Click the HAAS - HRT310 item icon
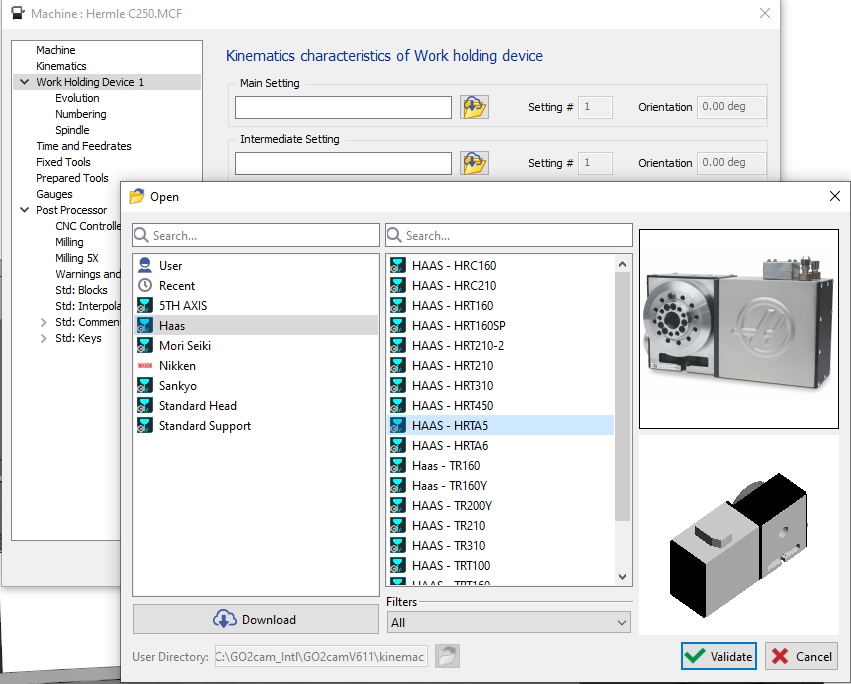The image size is (851, 684). click(x=398, y=386)
